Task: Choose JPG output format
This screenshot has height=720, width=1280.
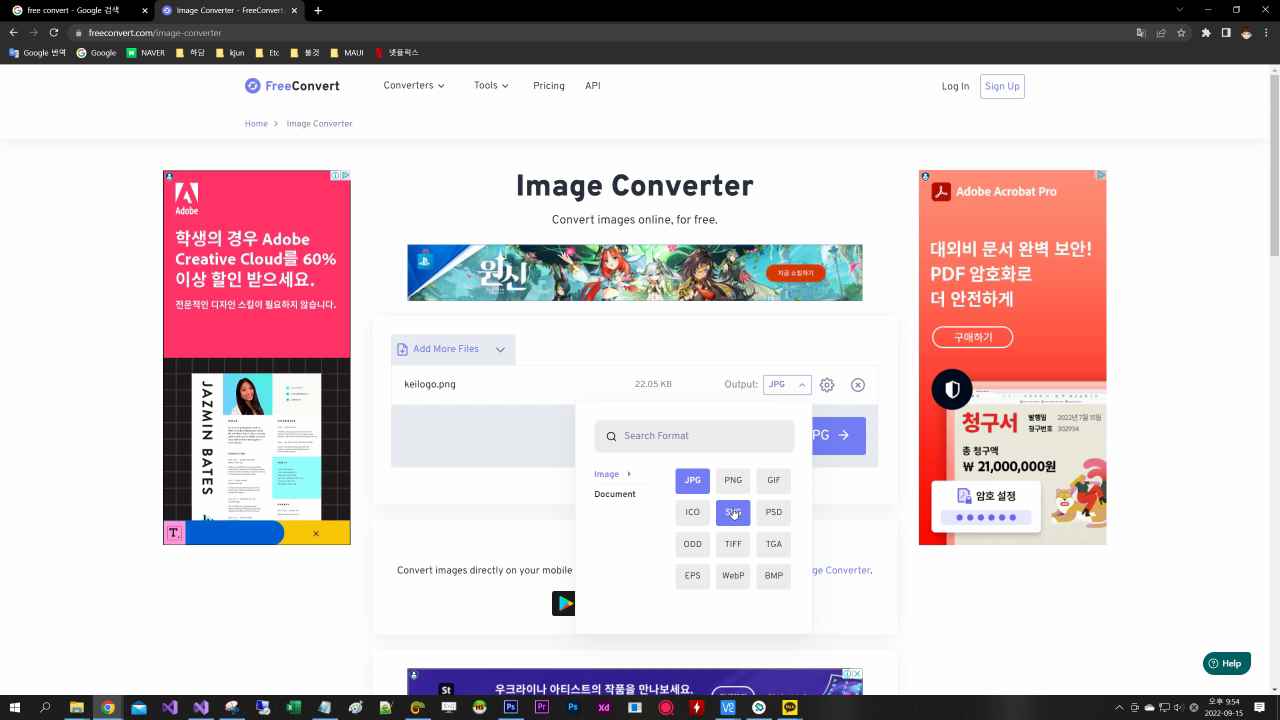Action: click(x=692, y=480)
